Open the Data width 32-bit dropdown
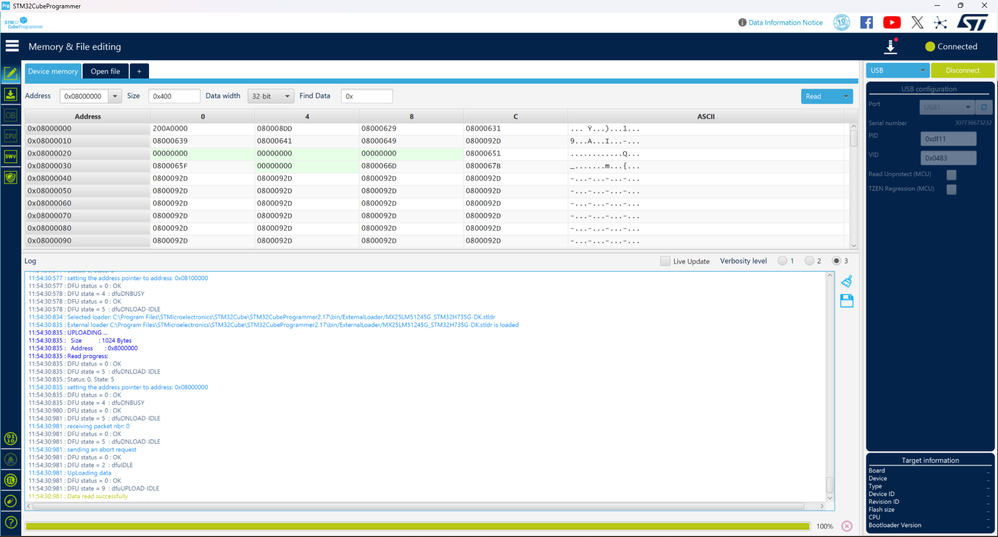 click(x=271, y=96)
